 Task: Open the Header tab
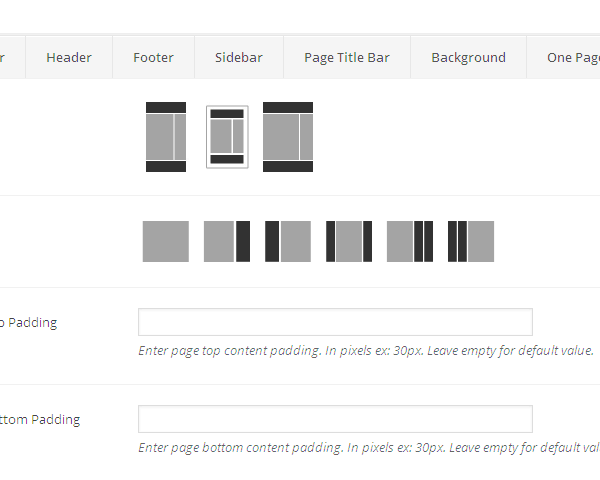tap(69, 58)
